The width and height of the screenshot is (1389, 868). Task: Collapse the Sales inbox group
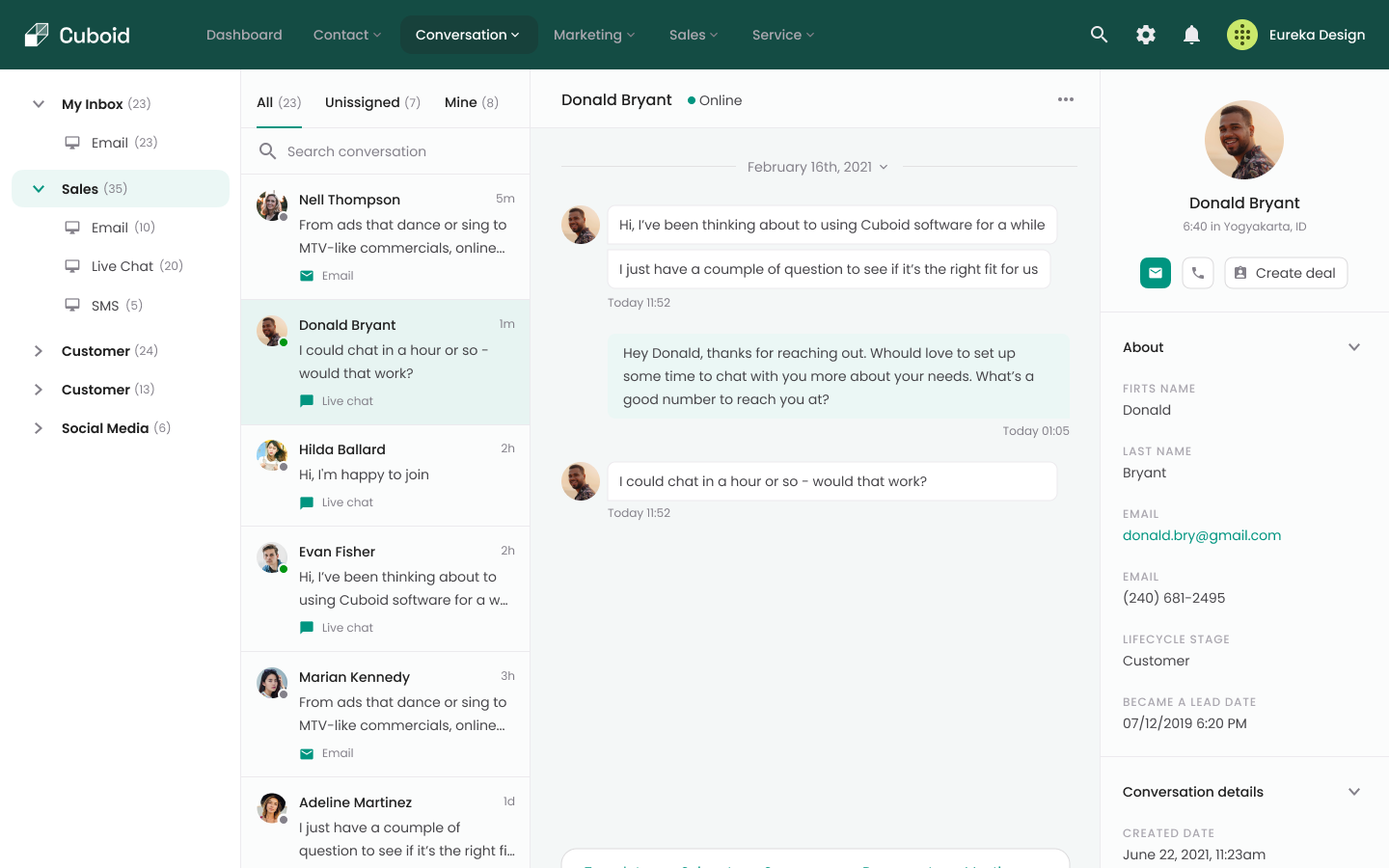click(x=39, y=189)
